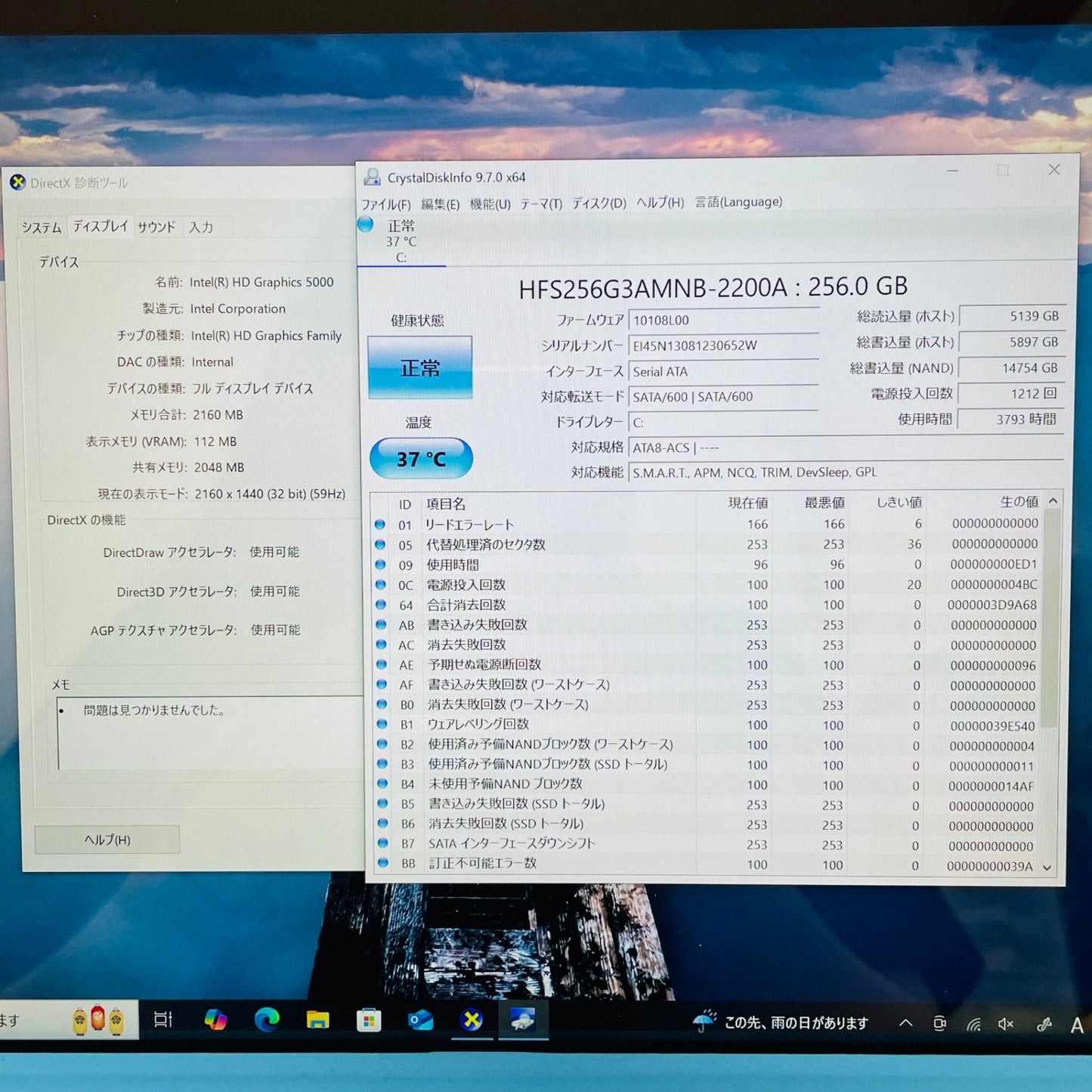Open Task View from the taskbar
This screenshot has width=1092, height=1092.
(x=163, y=1019)
